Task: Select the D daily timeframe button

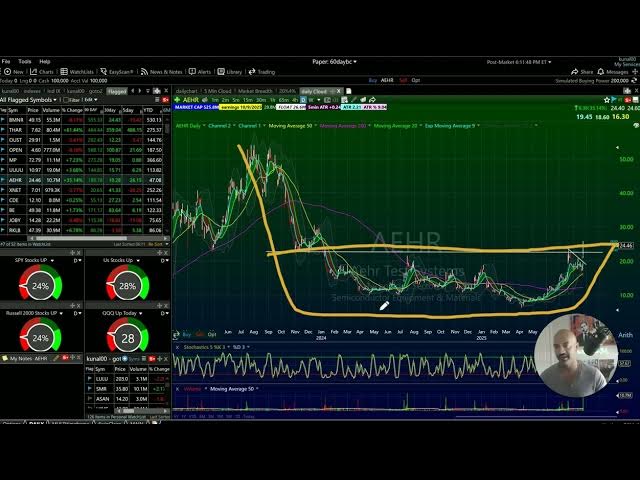Action: point(303,100)
